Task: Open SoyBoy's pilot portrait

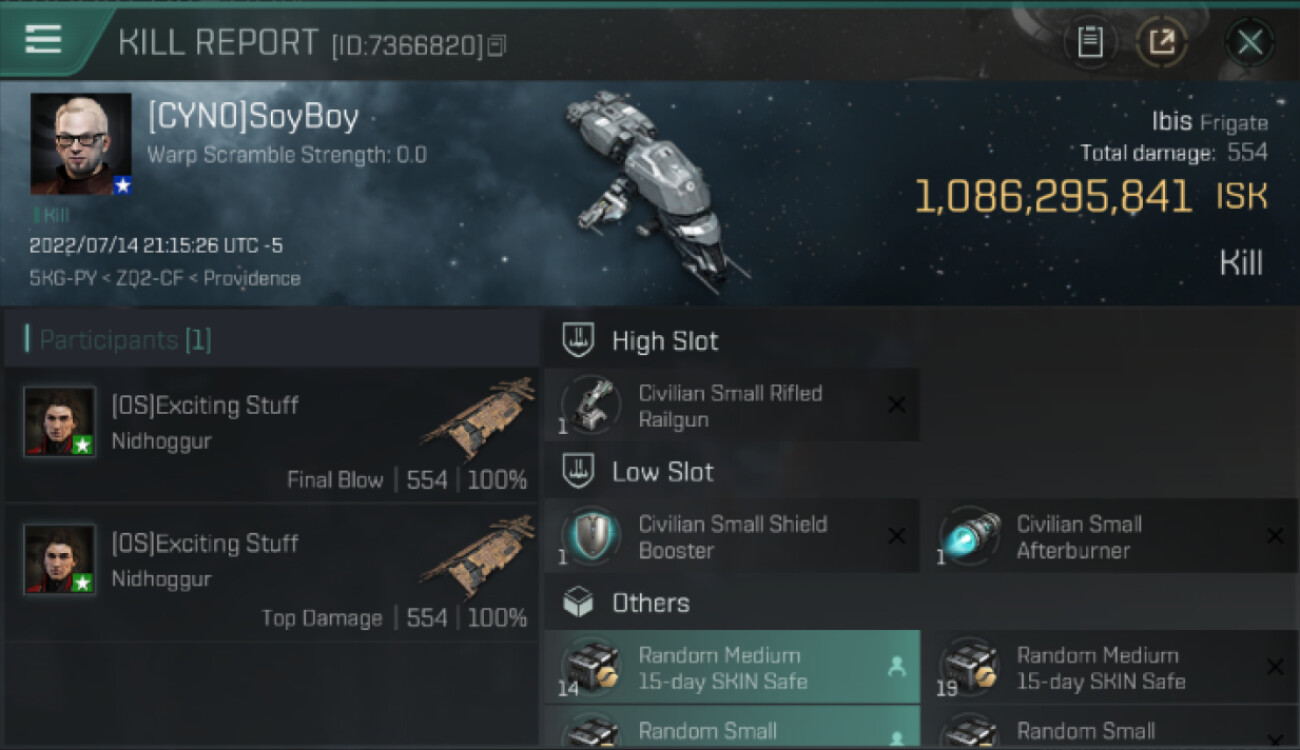Action: click(x=81, y=144)
